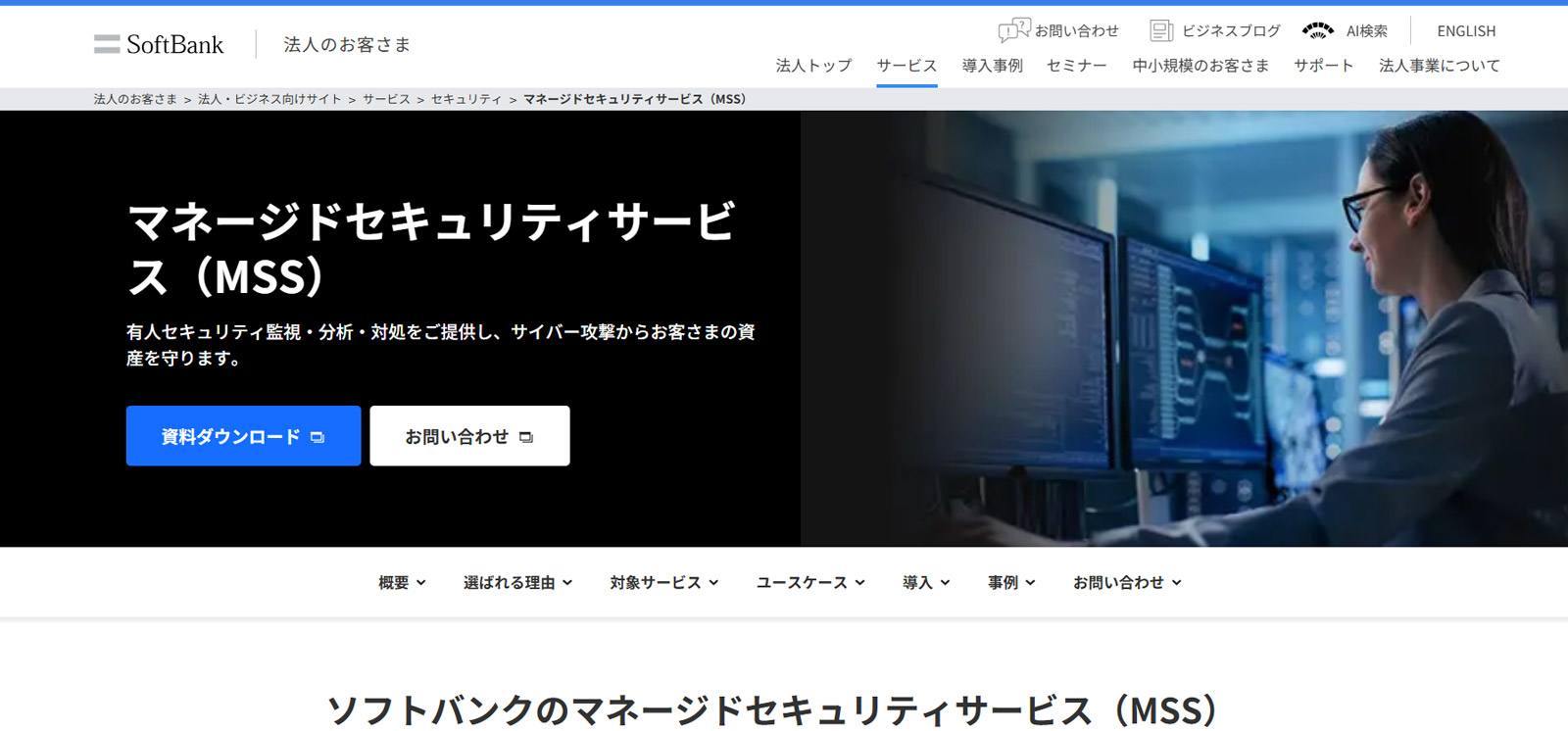
Task: Jump to 導入 section anchor
Action: point(917,582)
